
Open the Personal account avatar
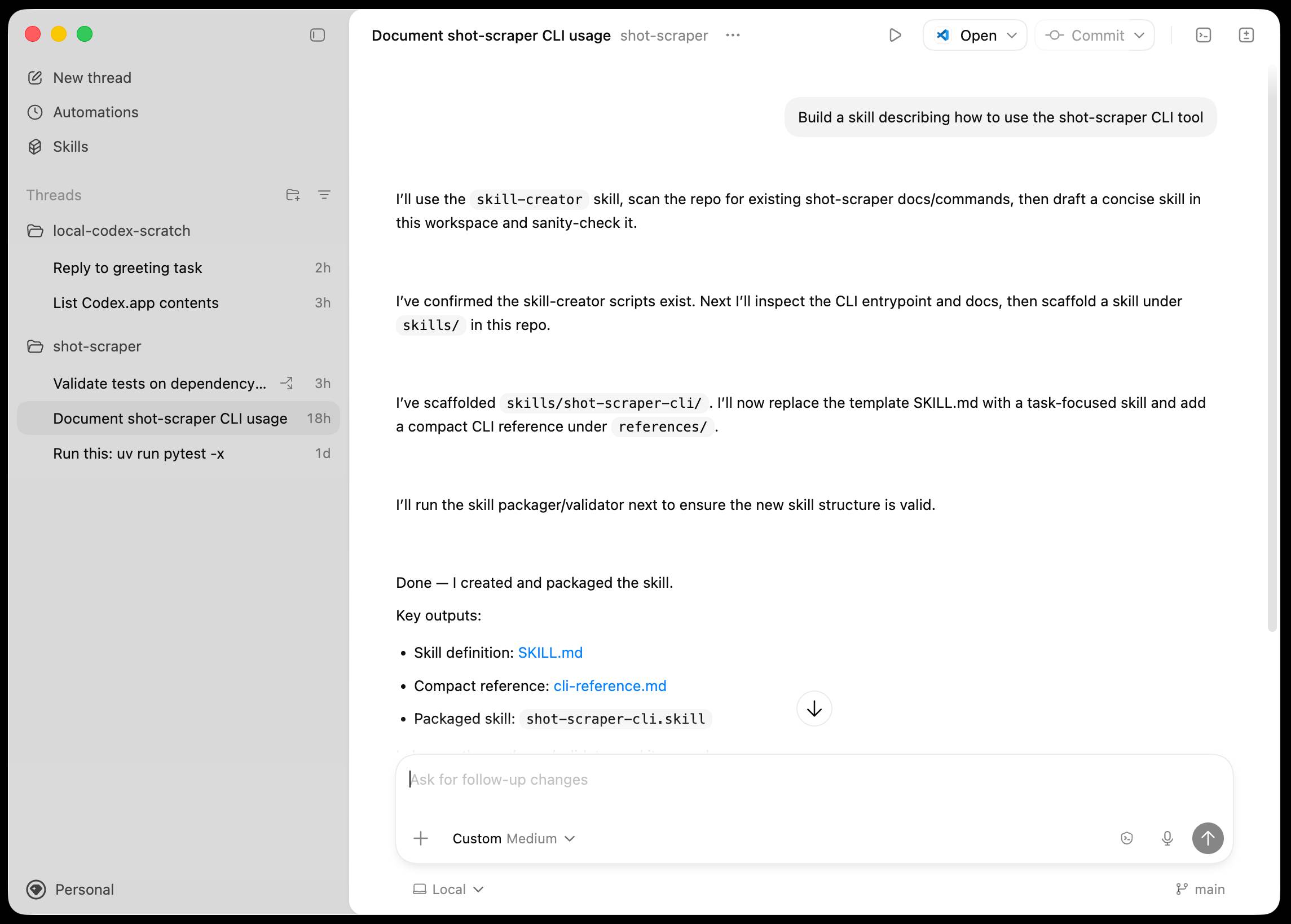tap(36, 889)
